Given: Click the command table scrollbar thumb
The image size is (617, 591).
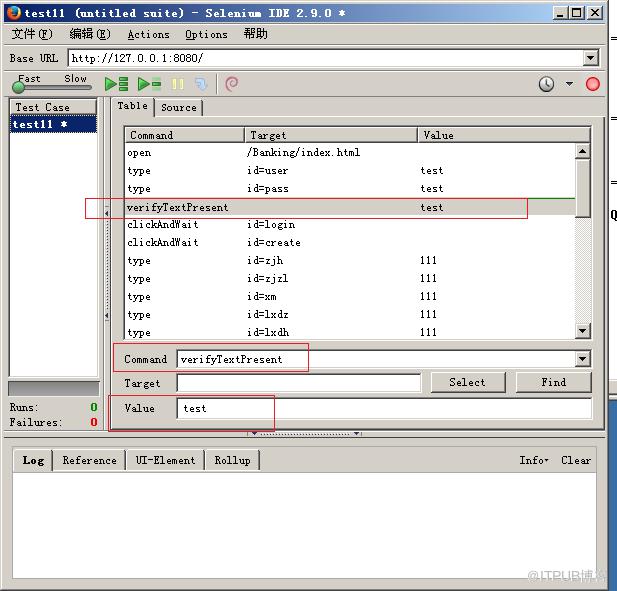Looking at the screenshot, I should (x=582, y=188).
